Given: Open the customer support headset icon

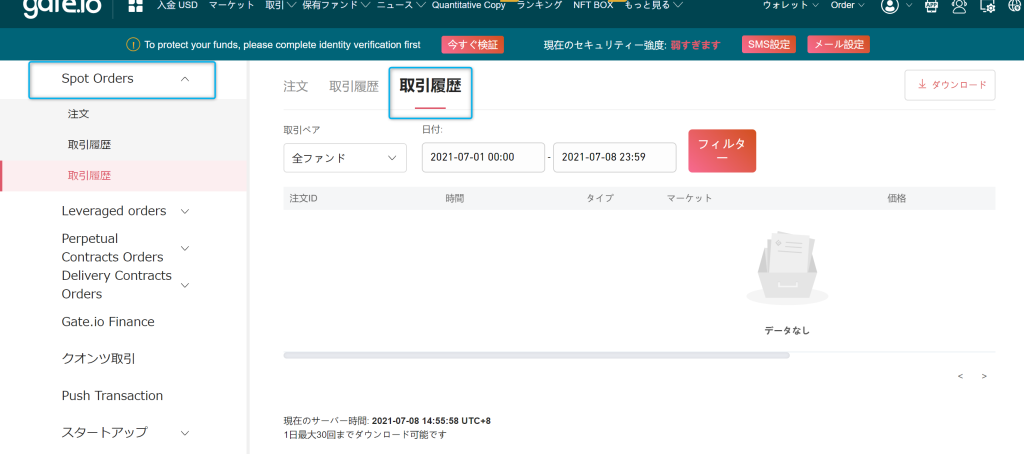Looking at the screenshot, I should [959, 7].
